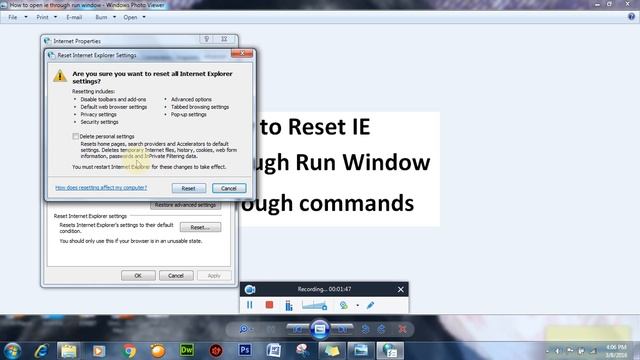The width and height of the screenshot is (640, 360).
Task: Launch Internet Explorer from the taskbar
Action: 41,351
